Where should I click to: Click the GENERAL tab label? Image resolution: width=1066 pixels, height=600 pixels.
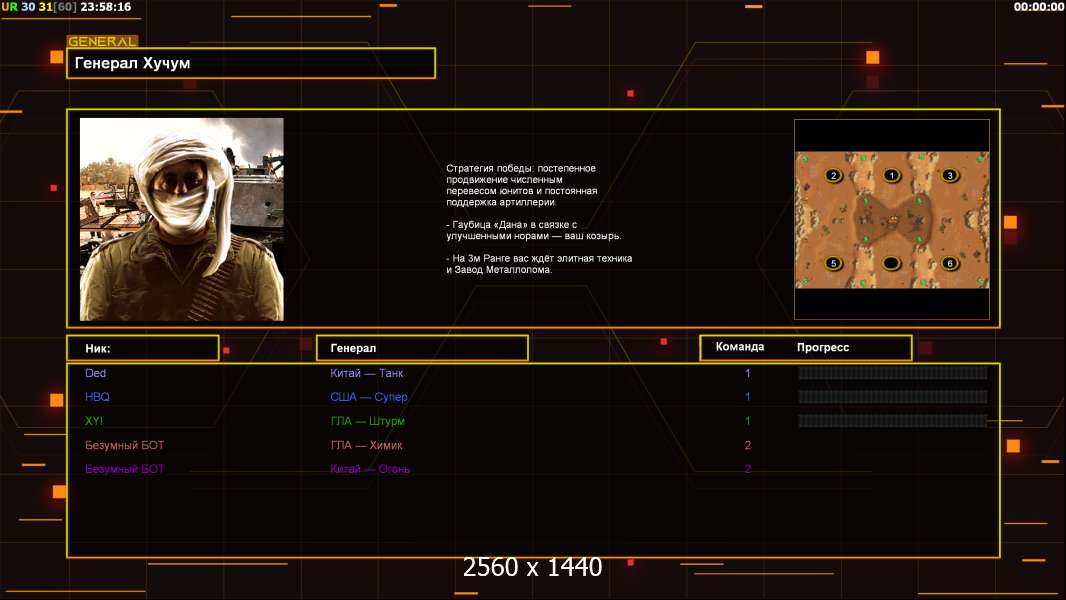102,42
